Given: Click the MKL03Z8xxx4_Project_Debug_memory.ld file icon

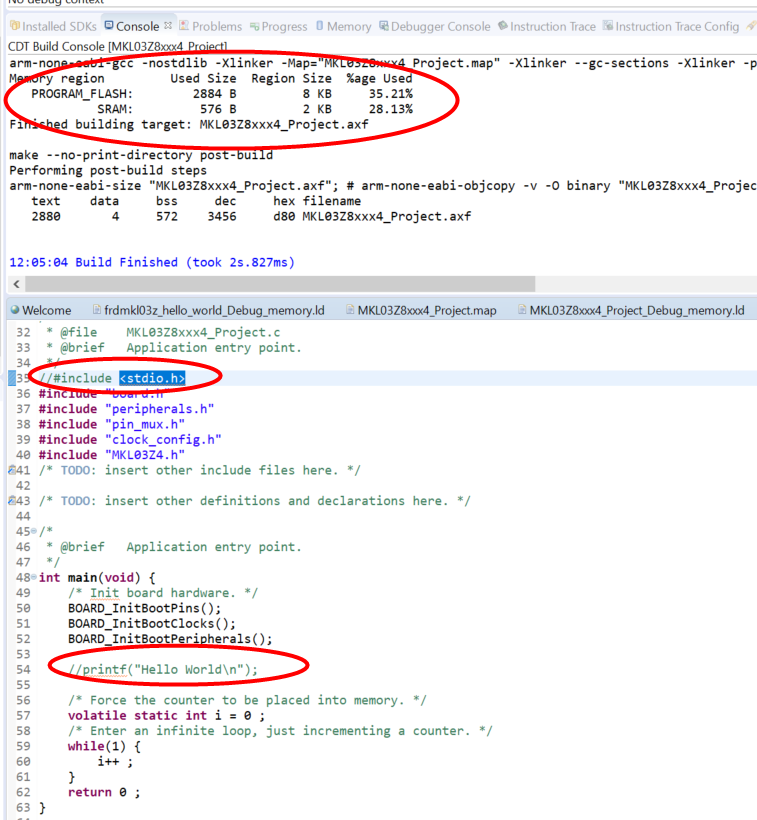Looking at the screenshot, I should tap(522, 310).
